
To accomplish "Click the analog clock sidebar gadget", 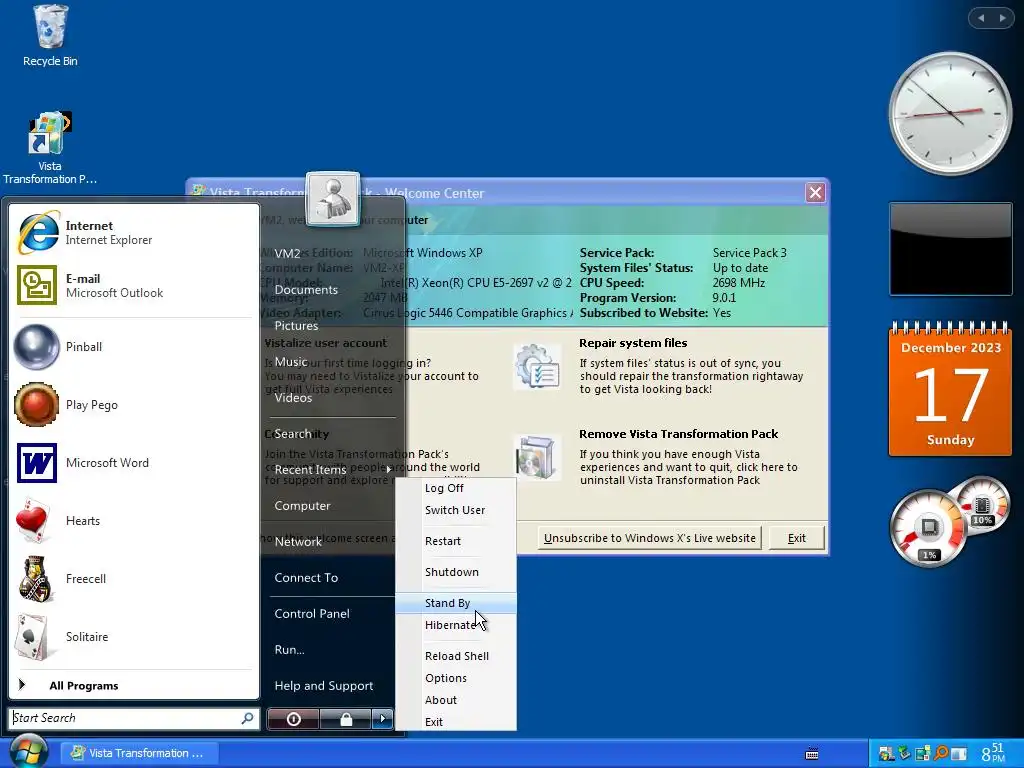I will [950, 114].
